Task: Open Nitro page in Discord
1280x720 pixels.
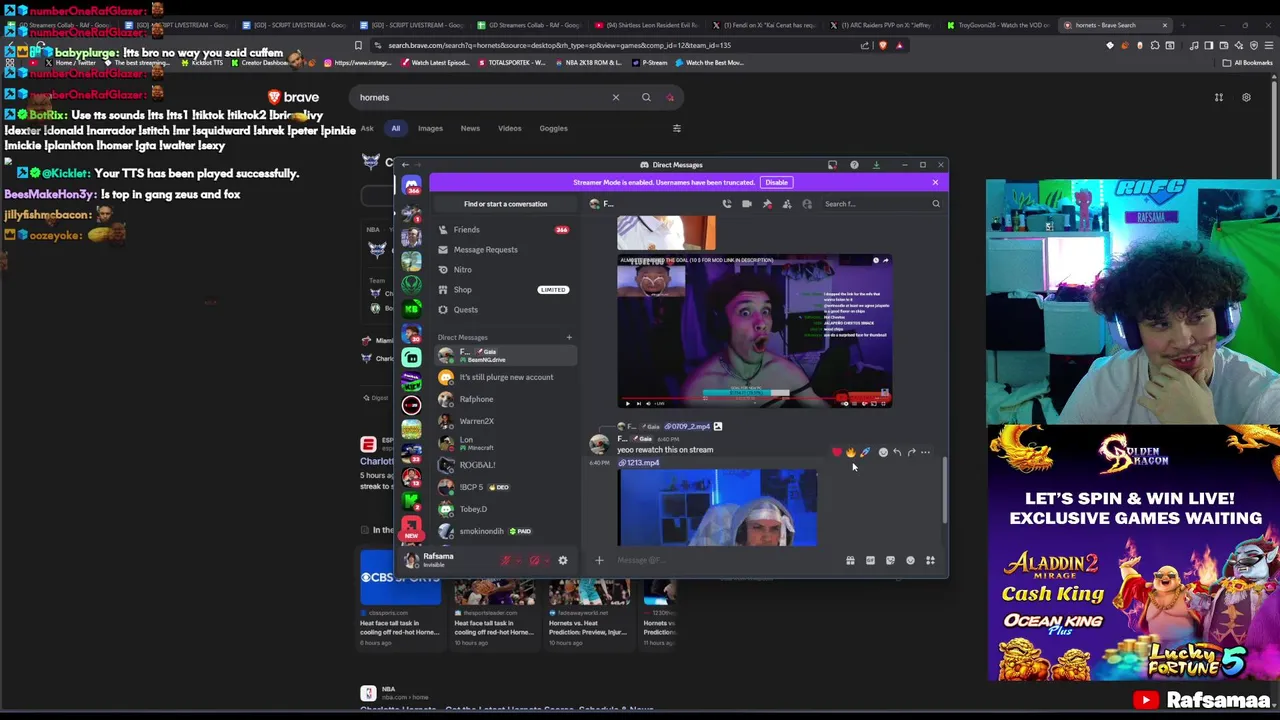Action: coord(504,270)
